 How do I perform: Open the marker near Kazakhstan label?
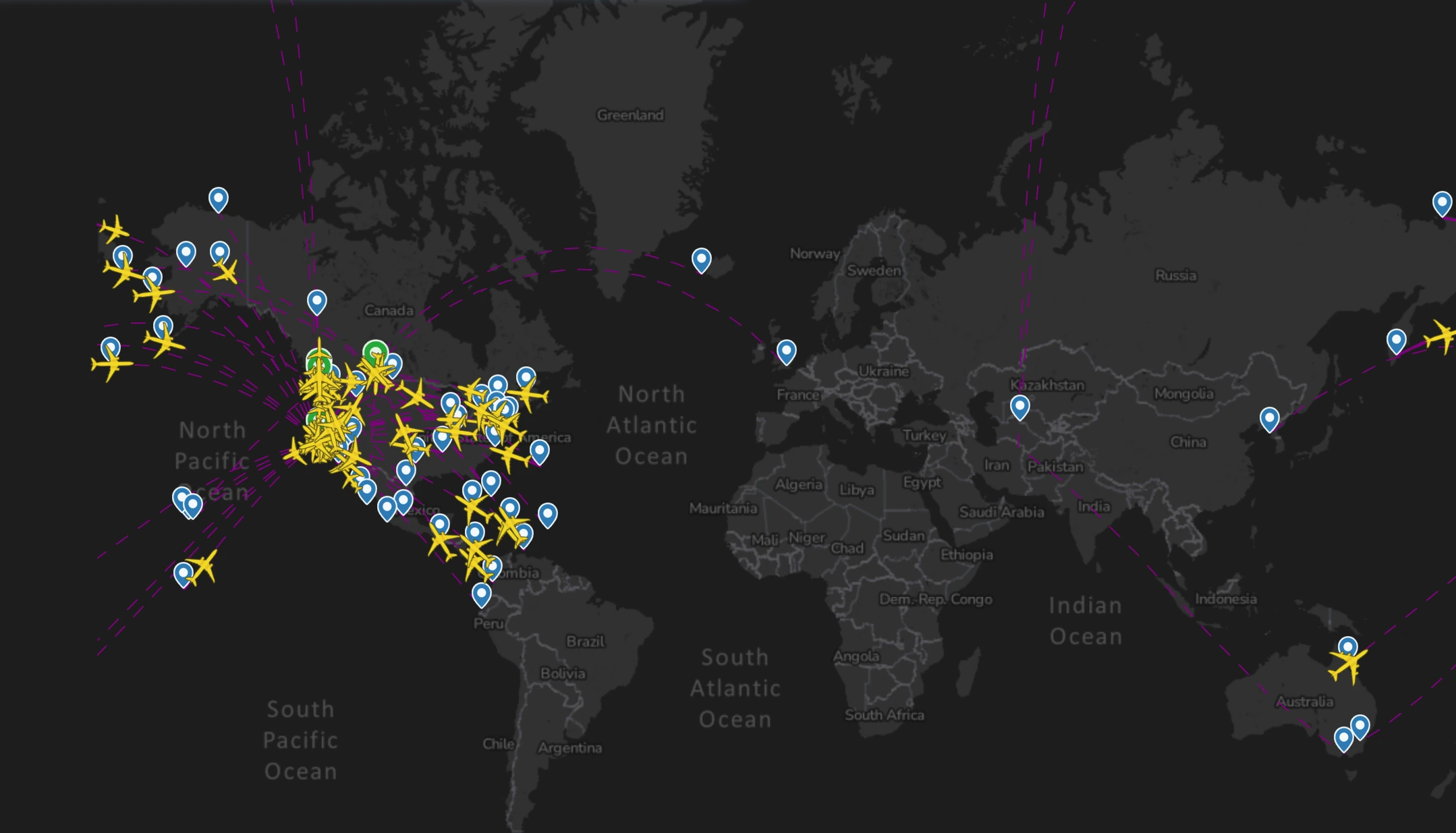[1019, 406]
